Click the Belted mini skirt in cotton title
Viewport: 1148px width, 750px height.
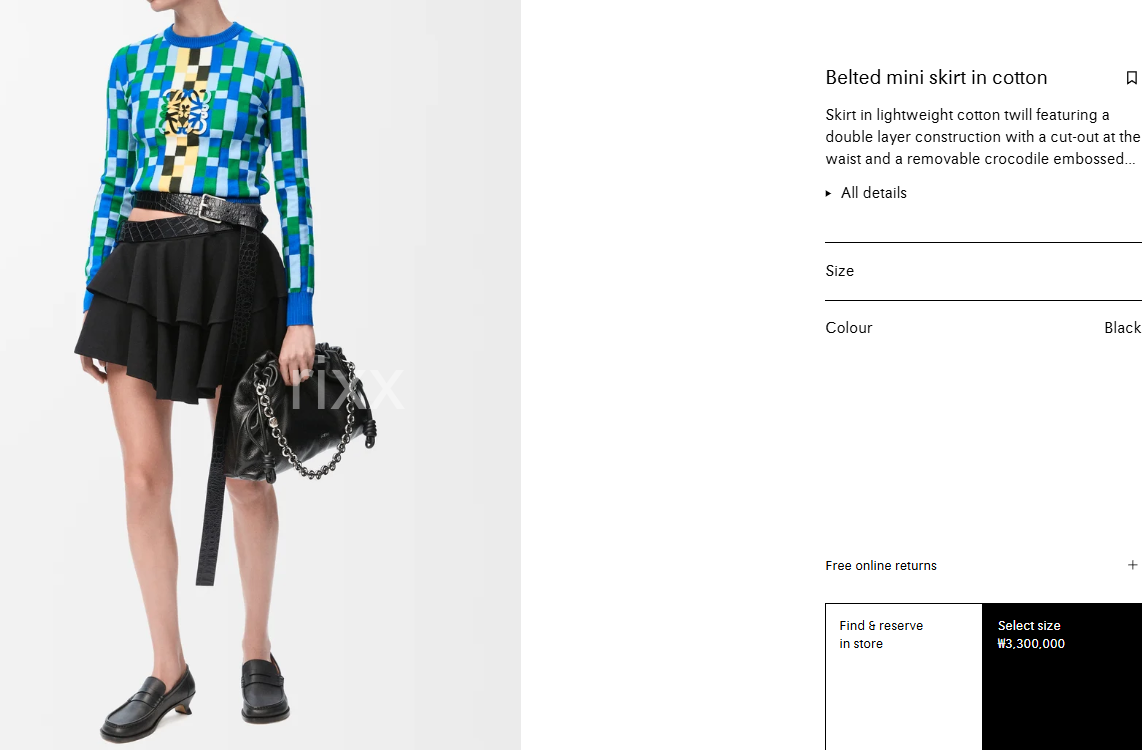point(936,78)
